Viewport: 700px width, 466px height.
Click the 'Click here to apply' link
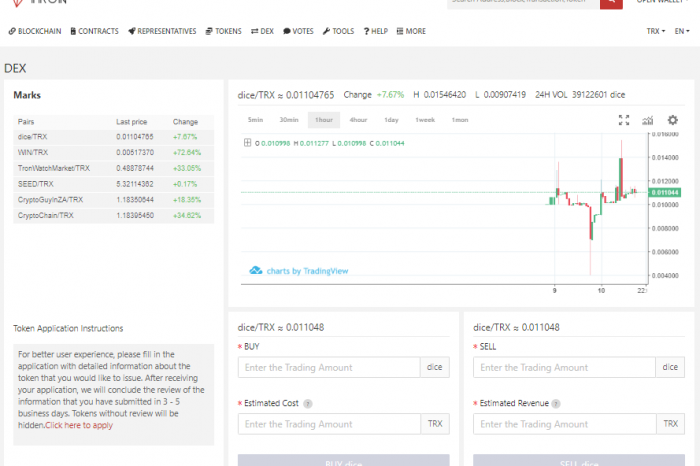pos(79,425)
